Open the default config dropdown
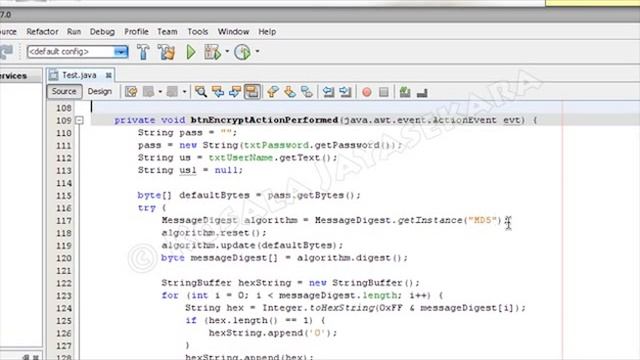The height and width of the screenshot is (360, 640). [x=121, y=52]
